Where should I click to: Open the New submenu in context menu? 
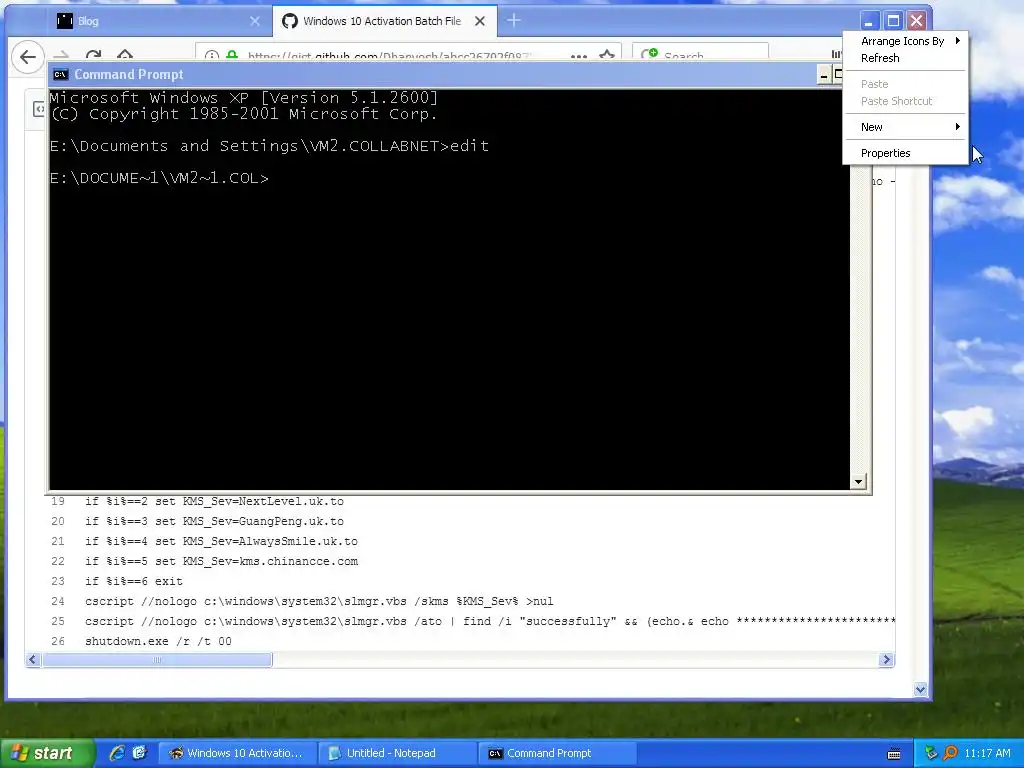906,127
